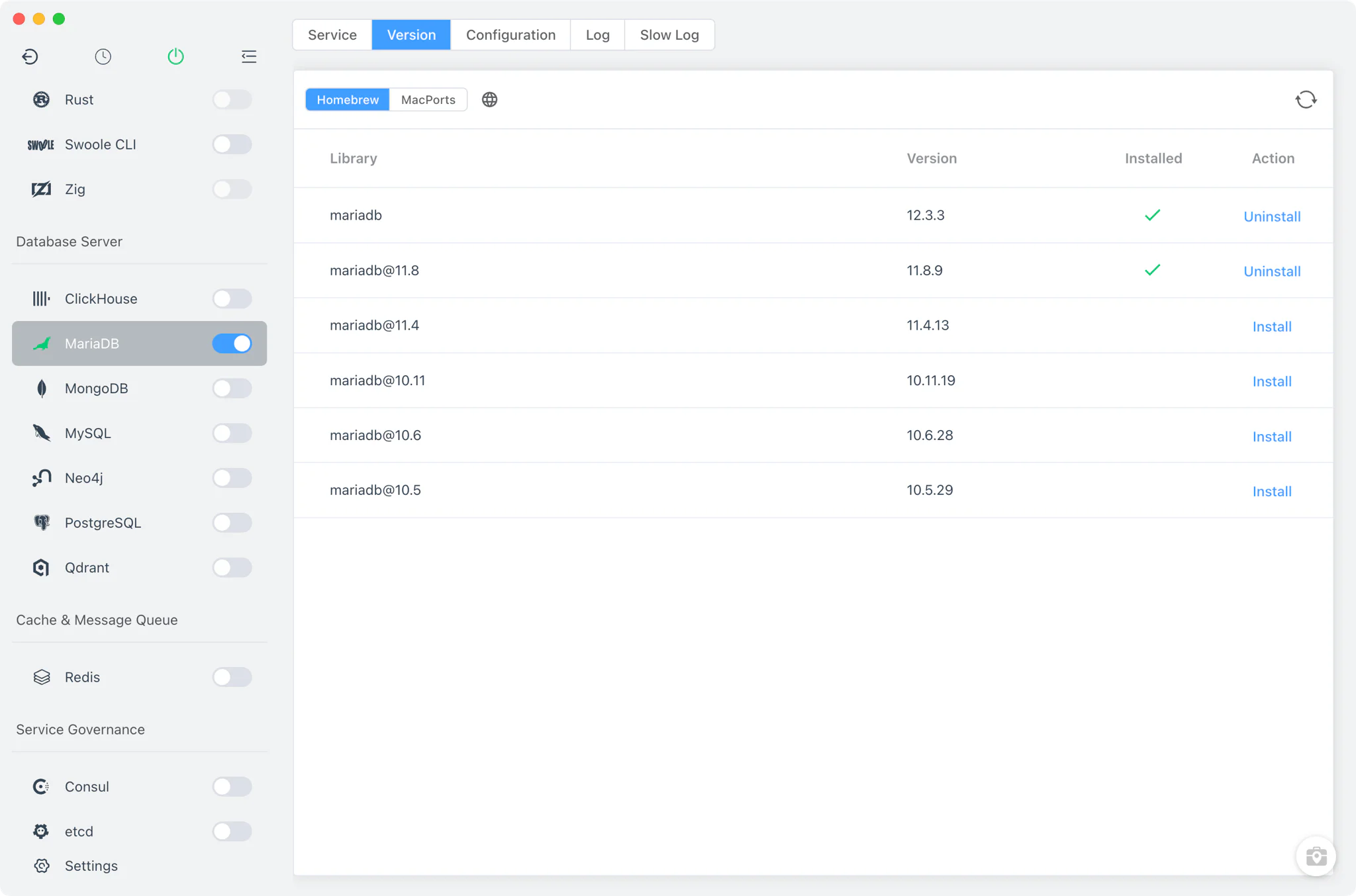Click the PostgreSQL elephant icon
Screen dimensions: 1356x896
tap(41, 523)
